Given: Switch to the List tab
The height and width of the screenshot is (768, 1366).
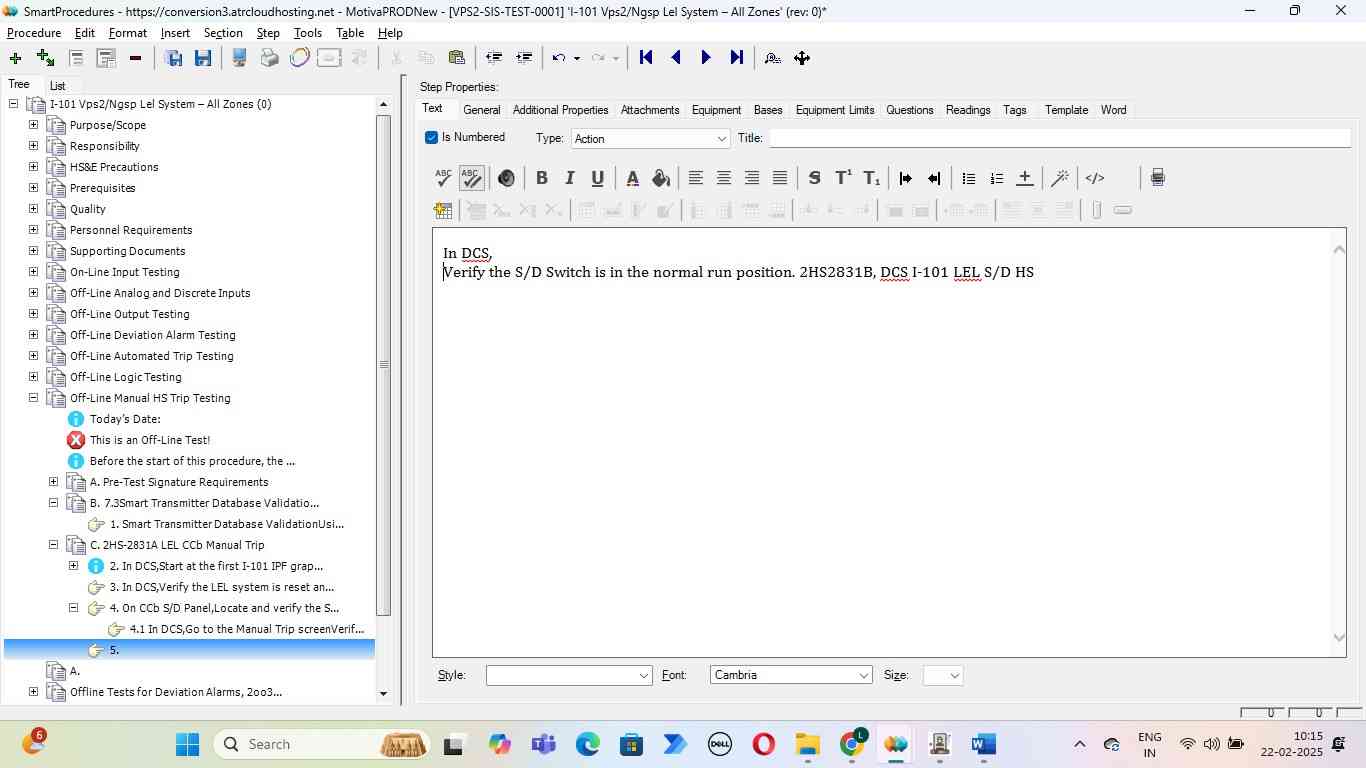Looking at the screenshot, I should 57,86.
